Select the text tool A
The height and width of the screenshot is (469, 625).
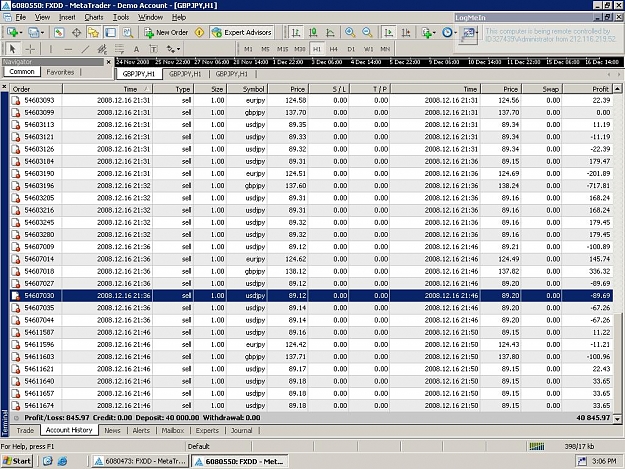coord(136,49)
